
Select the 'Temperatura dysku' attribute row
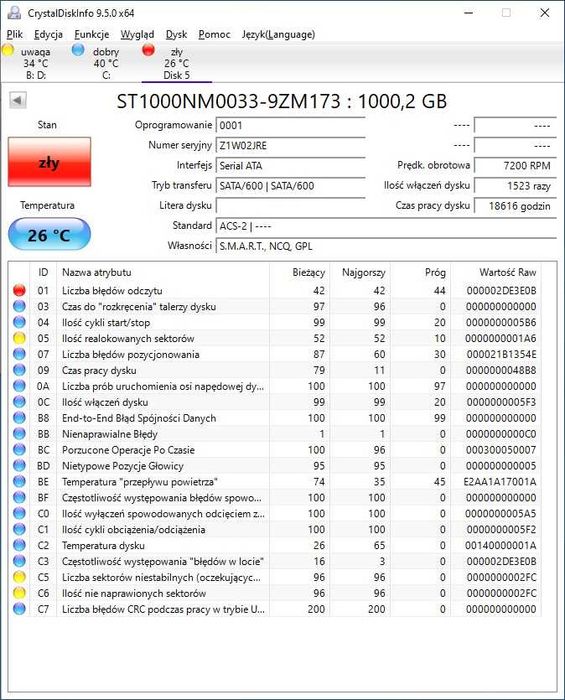[276, 546]
